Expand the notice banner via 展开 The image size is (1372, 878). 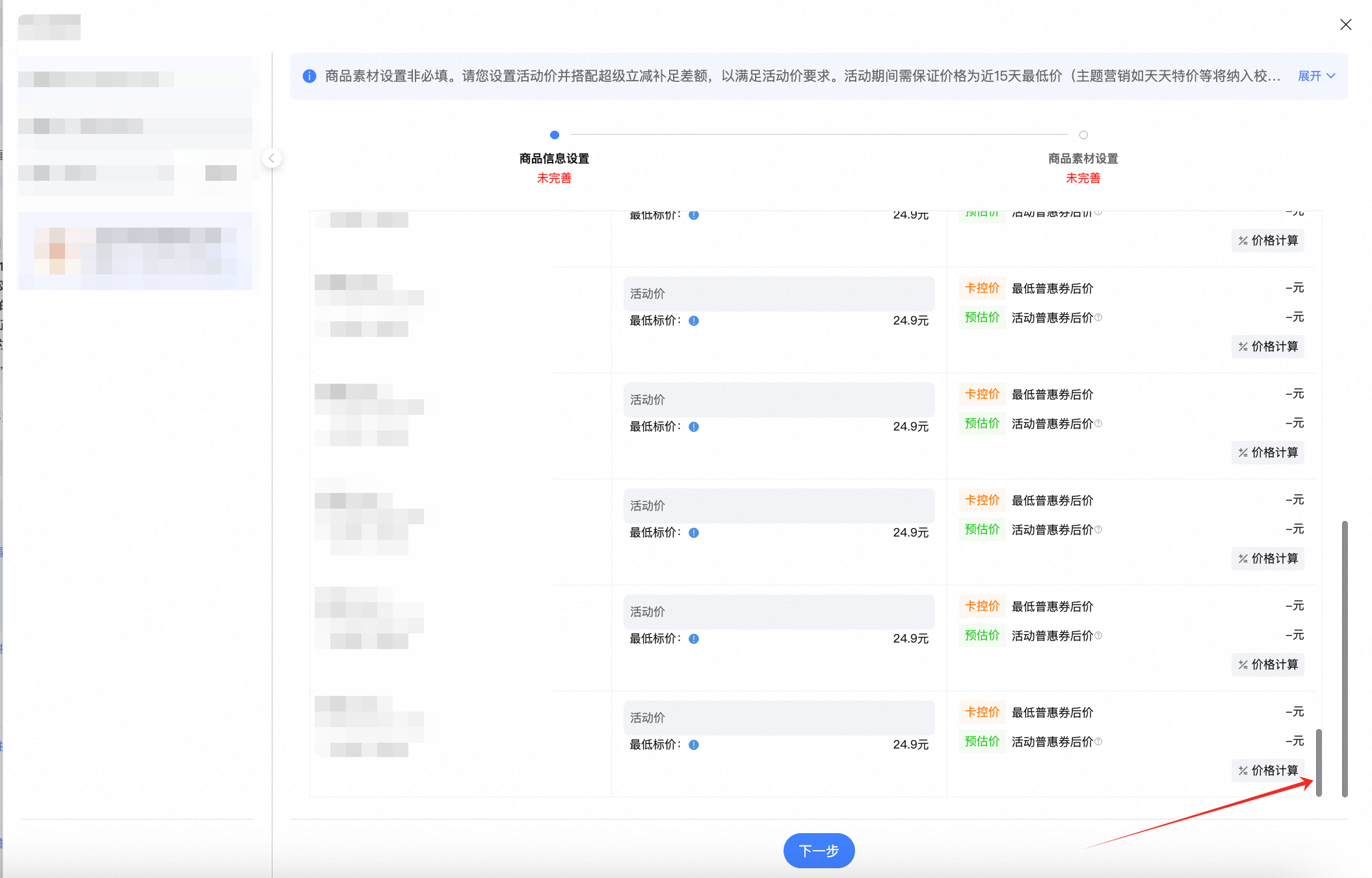click(x=1317, y=76)
